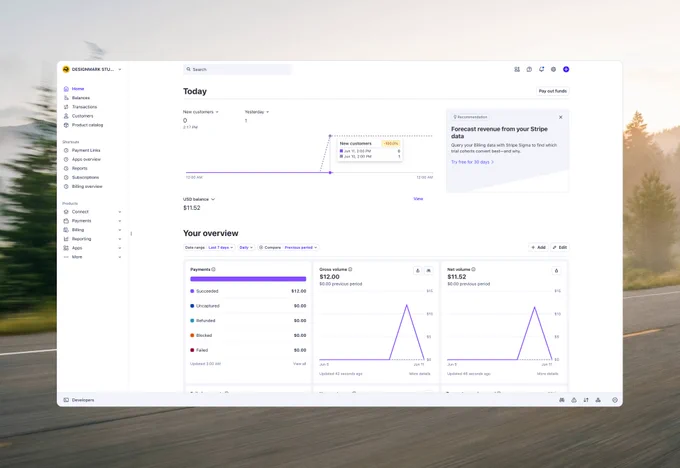Click the Succeeded purple status dot

tap(192, 291)
